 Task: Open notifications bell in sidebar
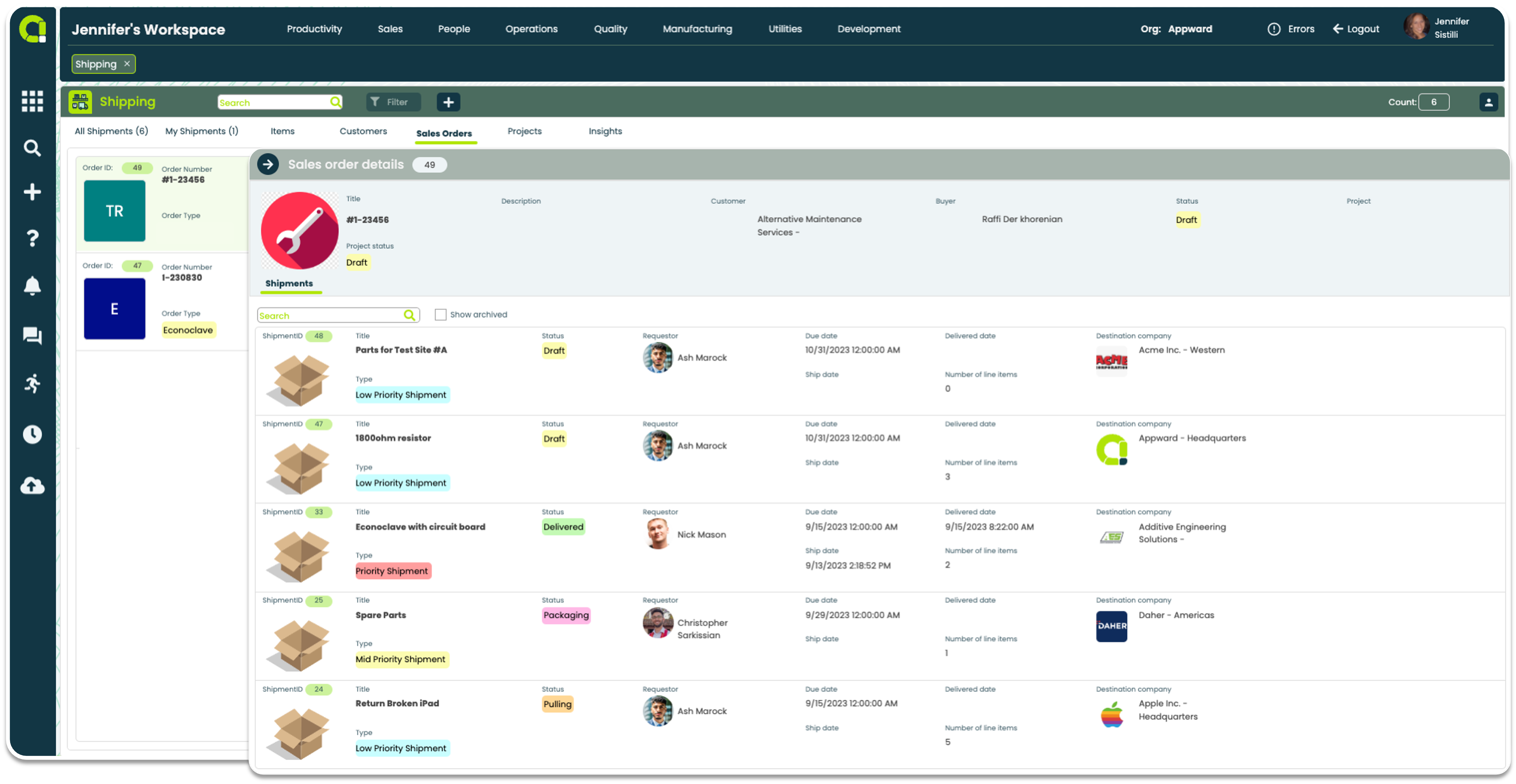32,286
